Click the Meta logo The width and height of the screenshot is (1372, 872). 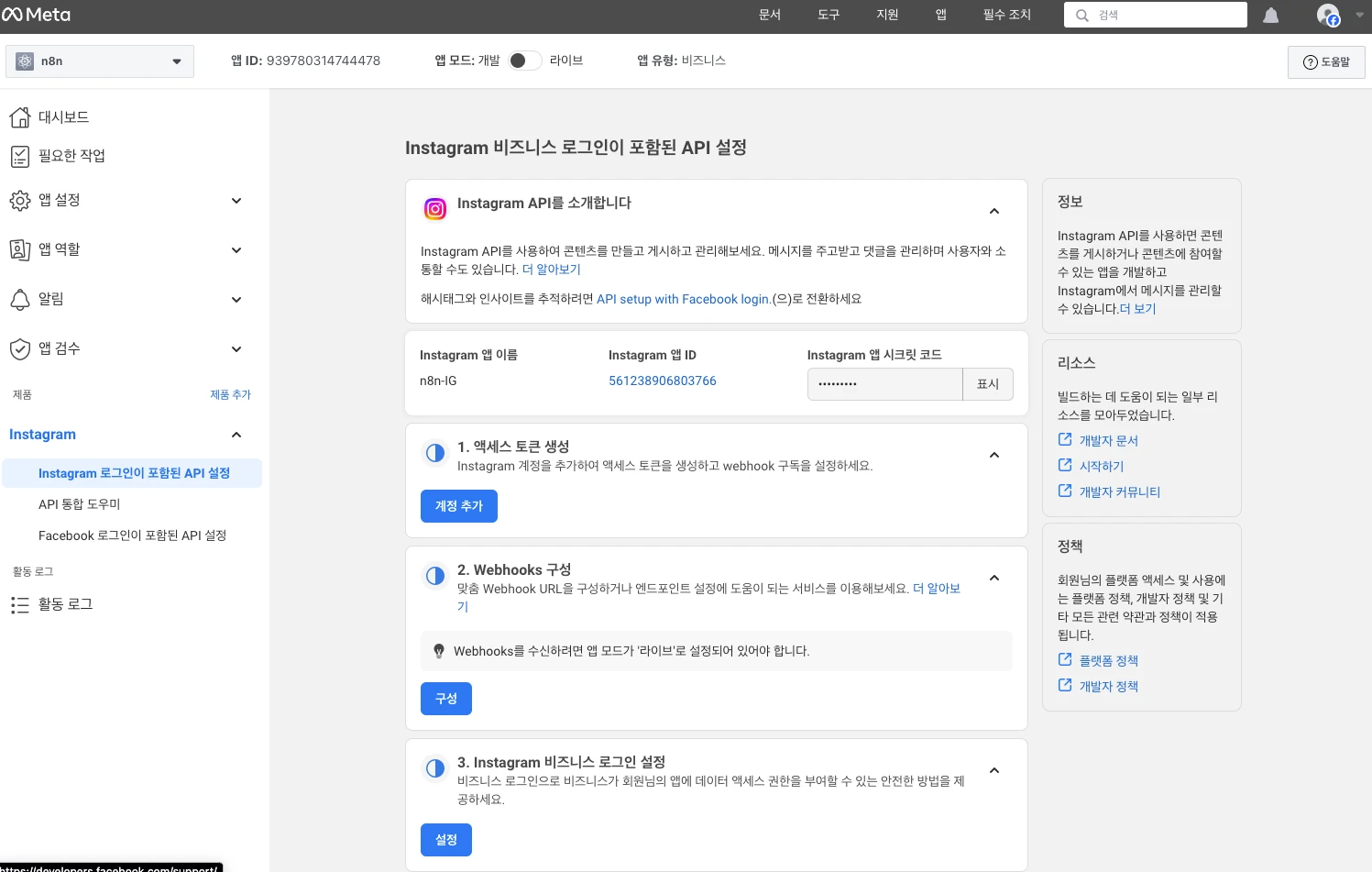[x=37, y=15]
